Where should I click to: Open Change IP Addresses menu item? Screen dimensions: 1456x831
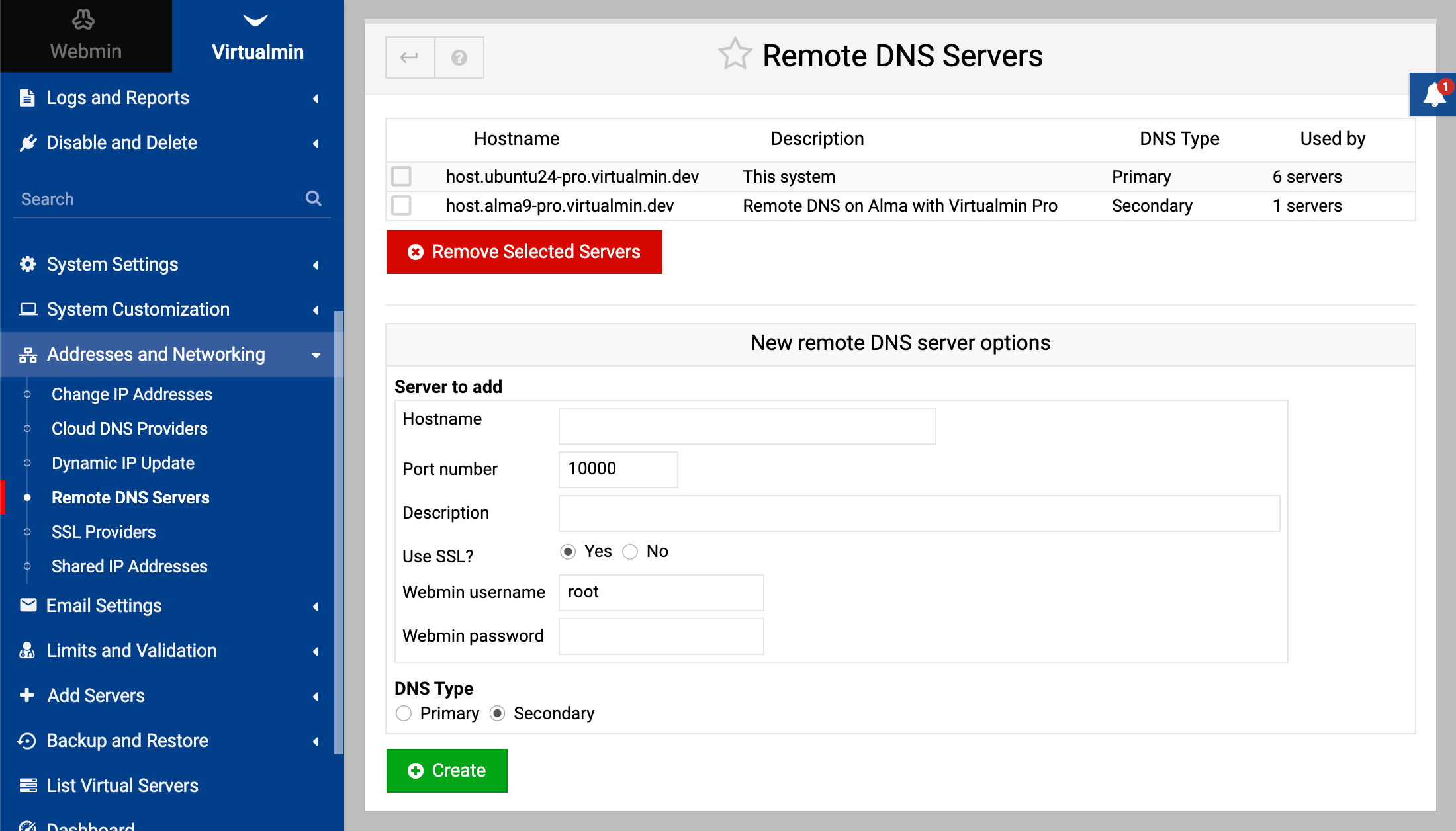pyautogui.click(x=132, y=394)
